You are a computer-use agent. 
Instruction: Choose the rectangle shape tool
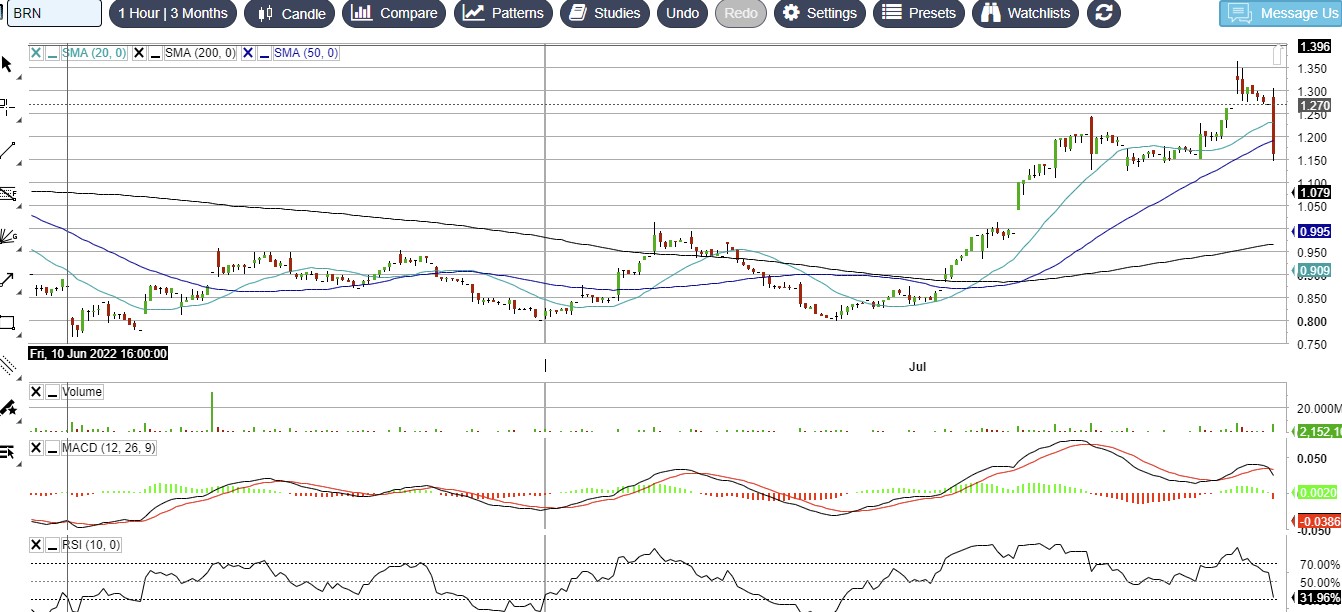pos(7,322)
